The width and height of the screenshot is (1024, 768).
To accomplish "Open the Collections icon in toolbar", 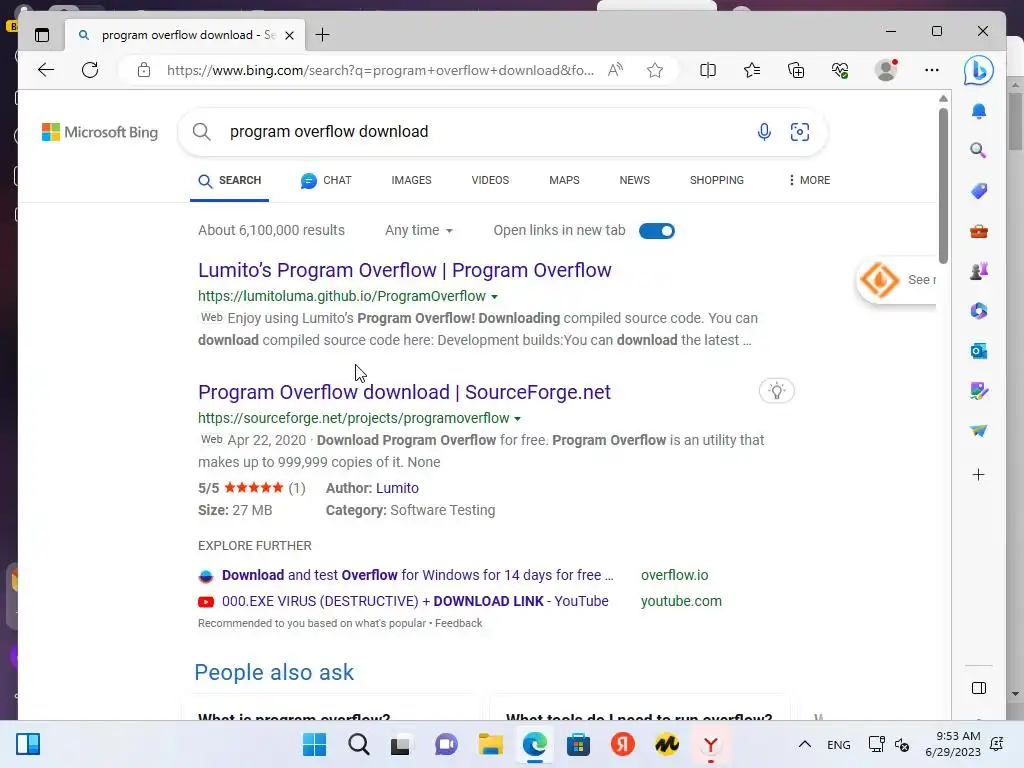I will point(796,70).
